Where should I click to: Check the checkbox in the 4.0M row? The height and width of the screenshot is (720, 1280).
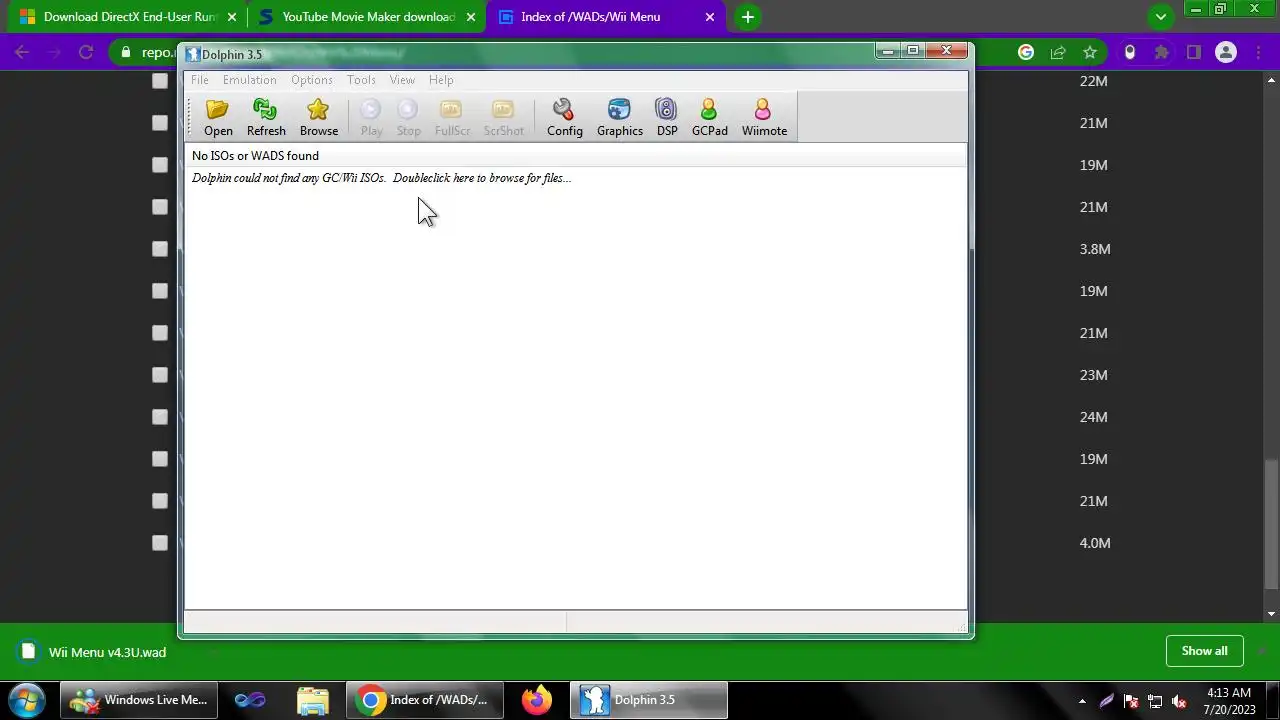click(x=160, y=543)
